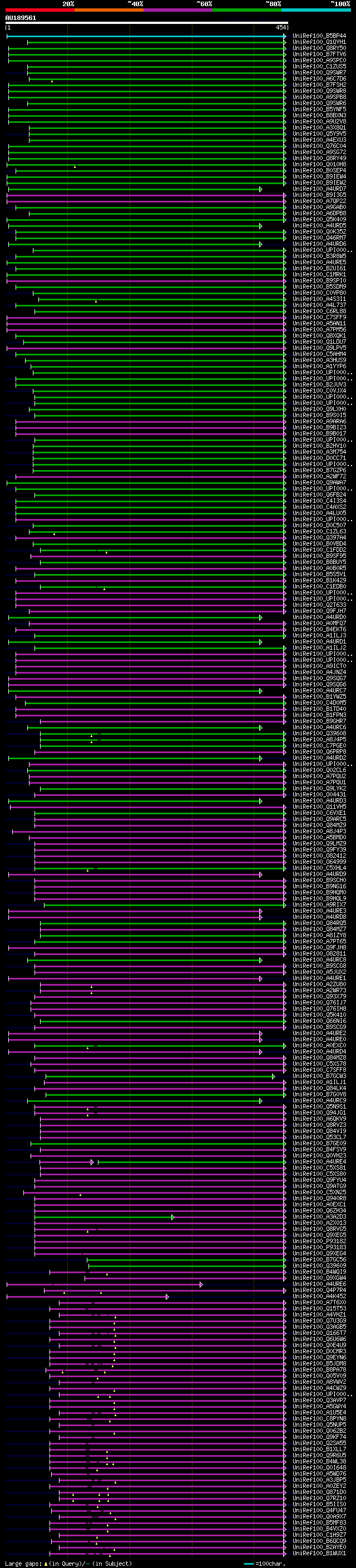Select hit label UniRef100_B8BXN3
The height and width of the screenshot is (1568, 356).
coord(319,116)
